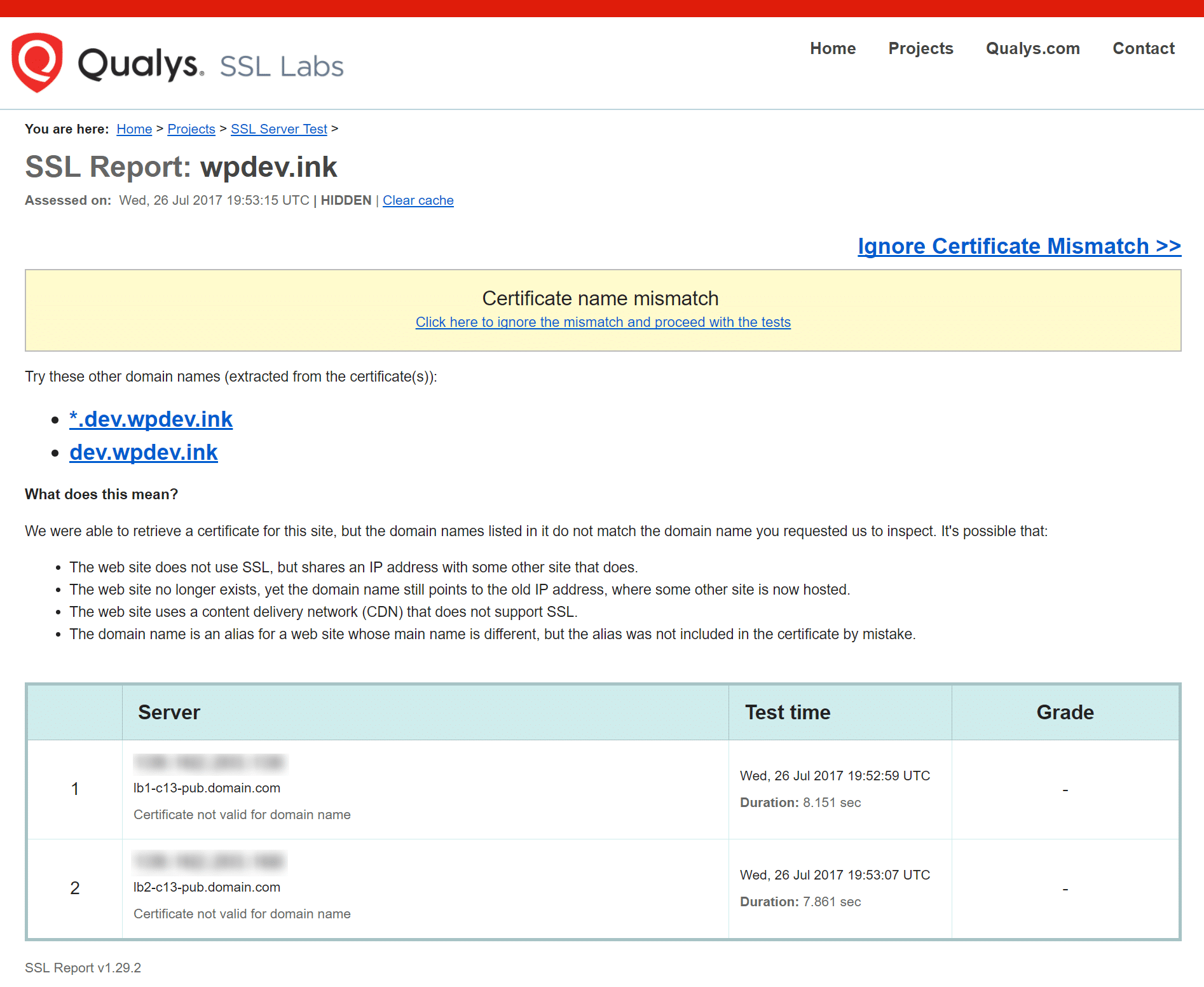Clear the cached assessment results

pyautogui.click(x=418, y=200)
